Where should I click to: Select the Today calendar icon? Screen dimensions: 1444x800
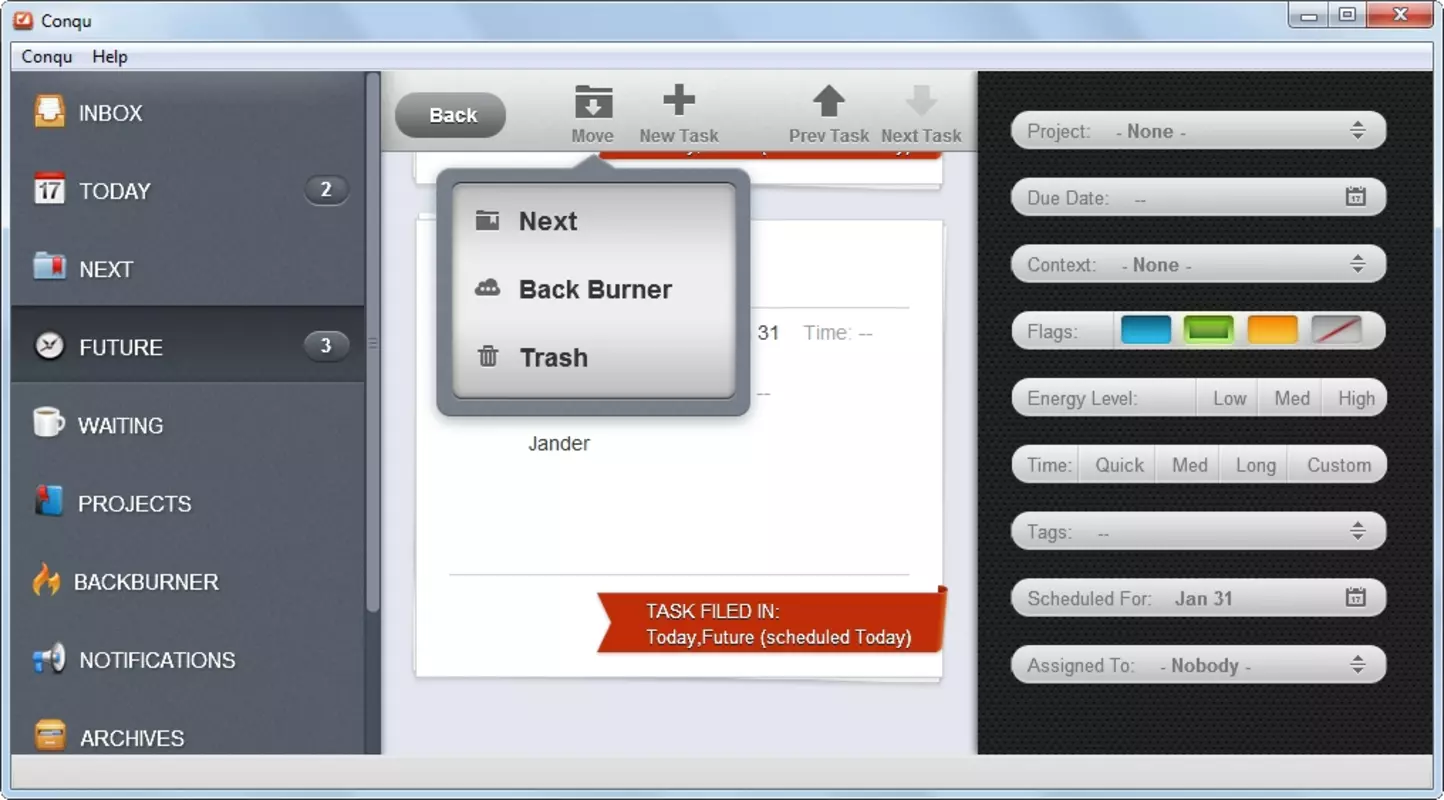point(49,189)
